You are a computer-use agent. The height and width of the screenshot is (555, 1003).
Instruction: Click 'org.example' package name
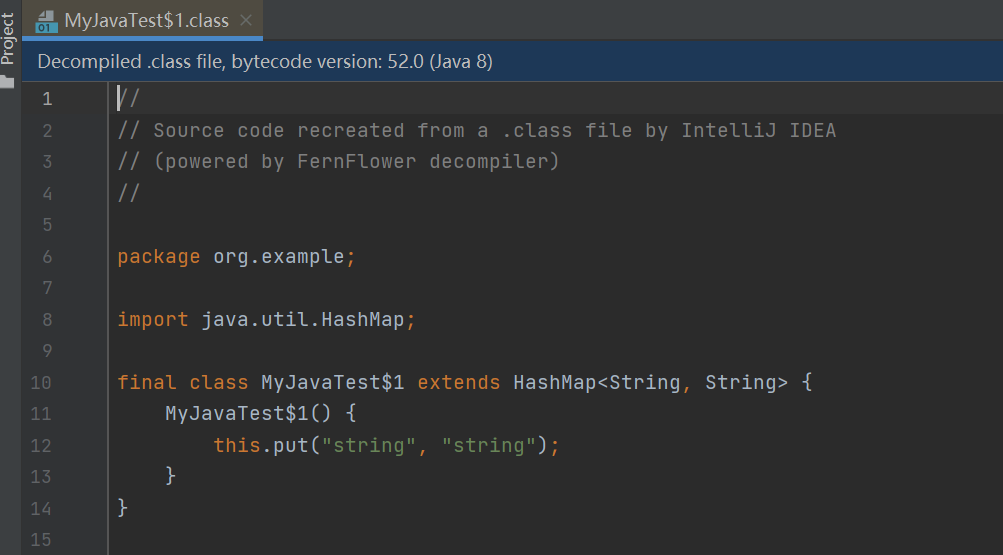click(x=279, y=257)
